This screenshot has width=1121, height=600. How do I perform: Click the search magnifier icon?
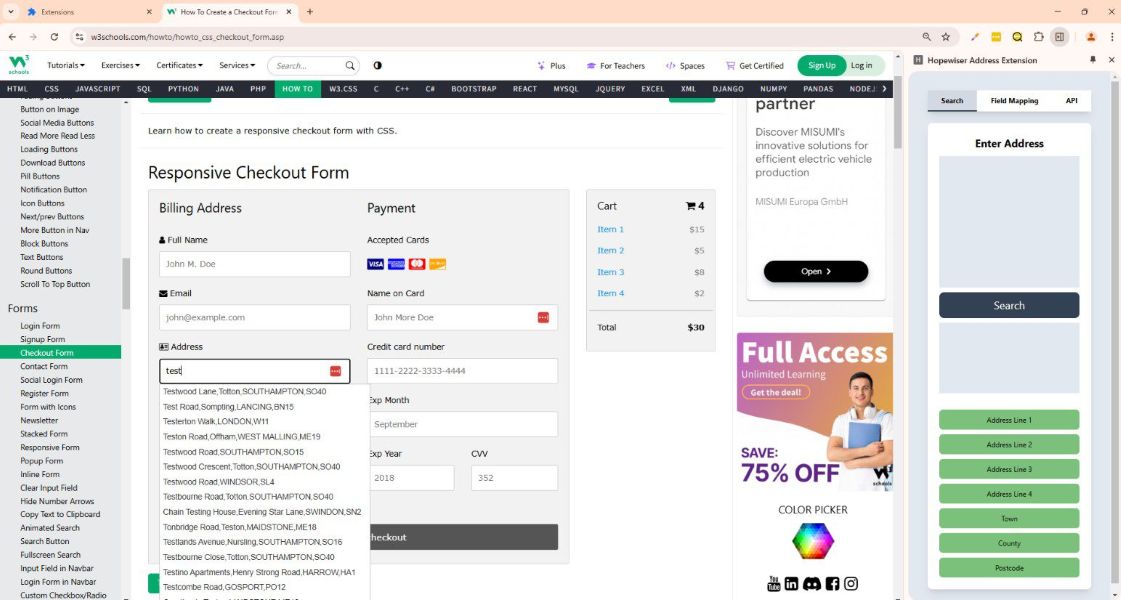click(350, 66)
